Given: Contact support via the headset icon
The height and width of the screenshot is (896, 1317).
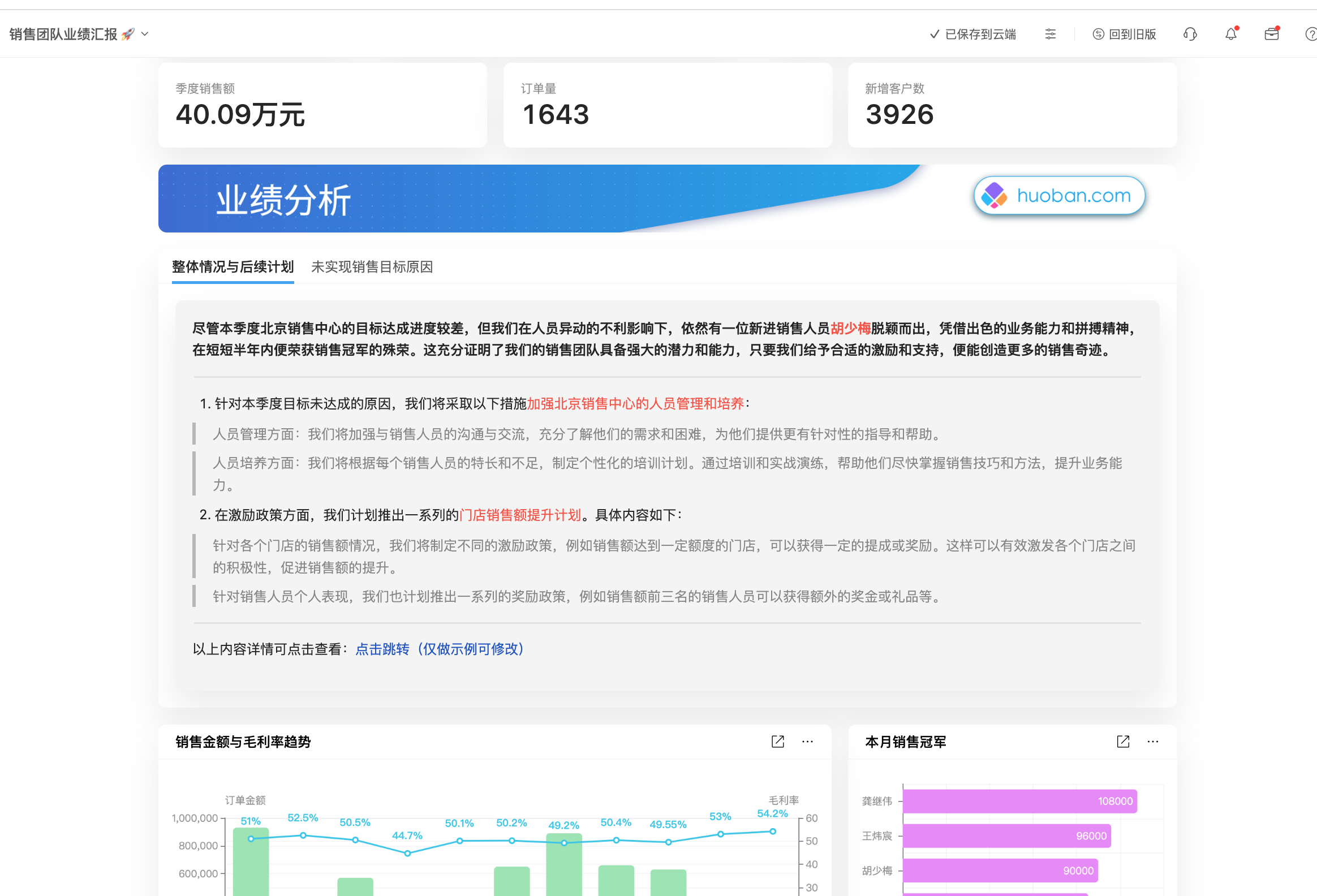Looking at the screenshot, I should 1190,34.
